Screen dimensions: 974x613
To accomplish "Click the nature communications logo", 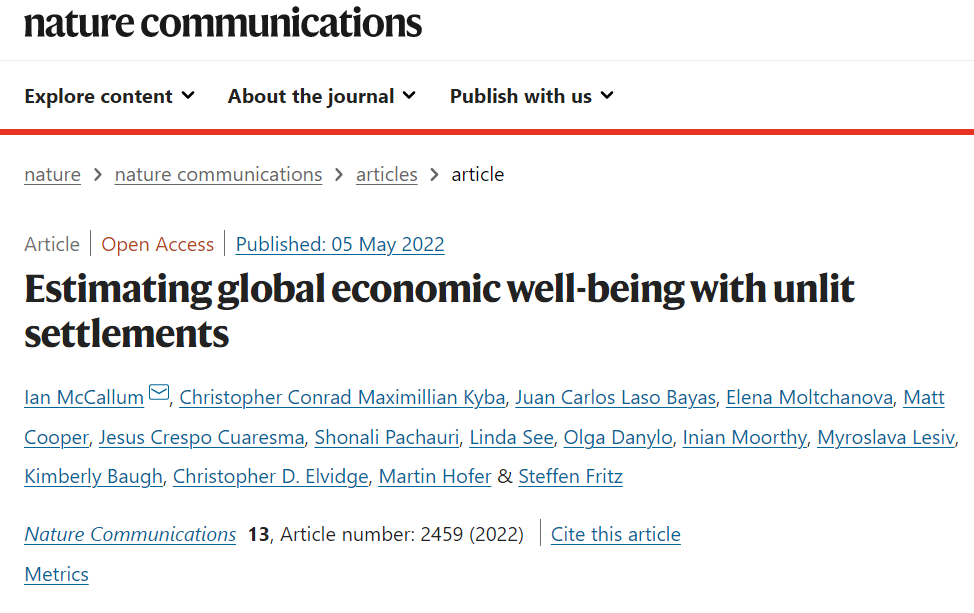I will [223, 24].
